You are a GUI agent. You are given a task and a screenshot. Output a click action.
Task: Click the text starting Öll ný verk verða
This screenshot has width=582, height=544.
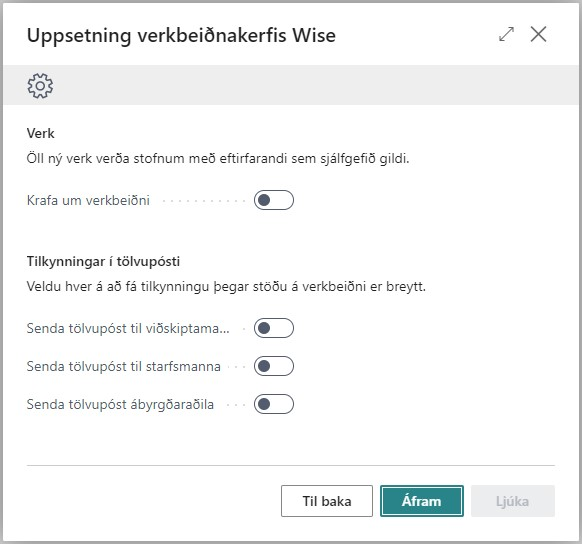218,159
